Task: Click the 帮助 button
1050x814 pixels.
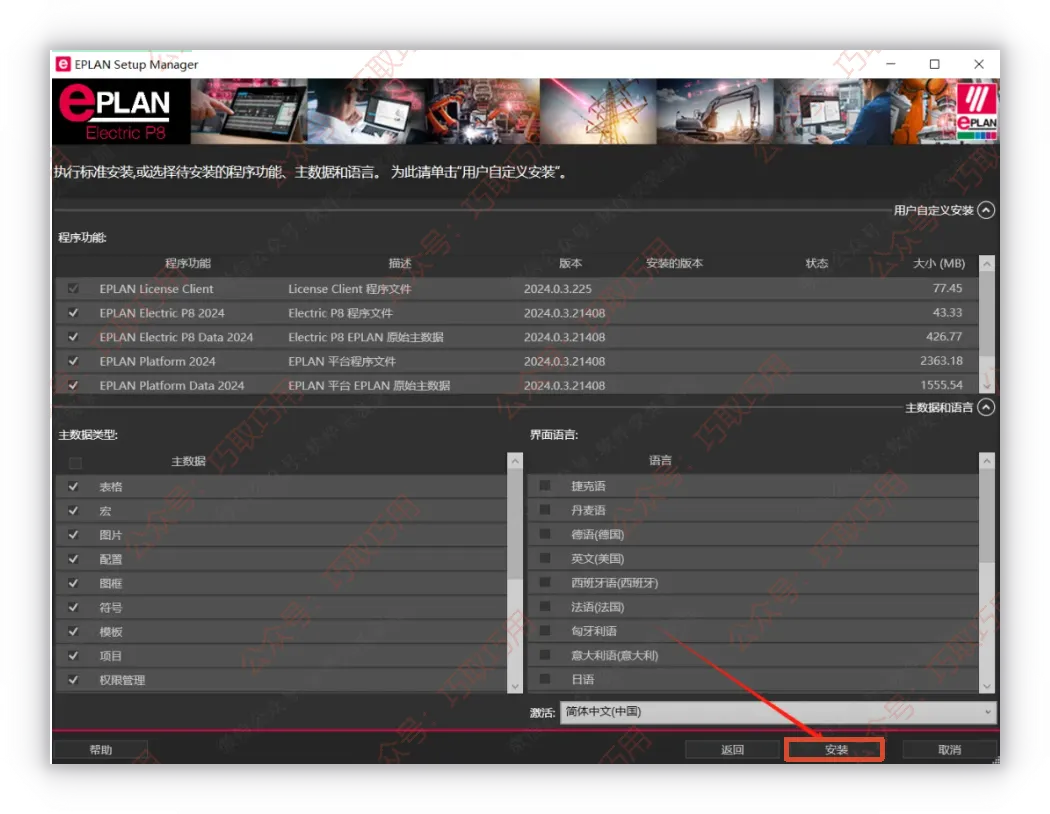Action: [100, 750]
